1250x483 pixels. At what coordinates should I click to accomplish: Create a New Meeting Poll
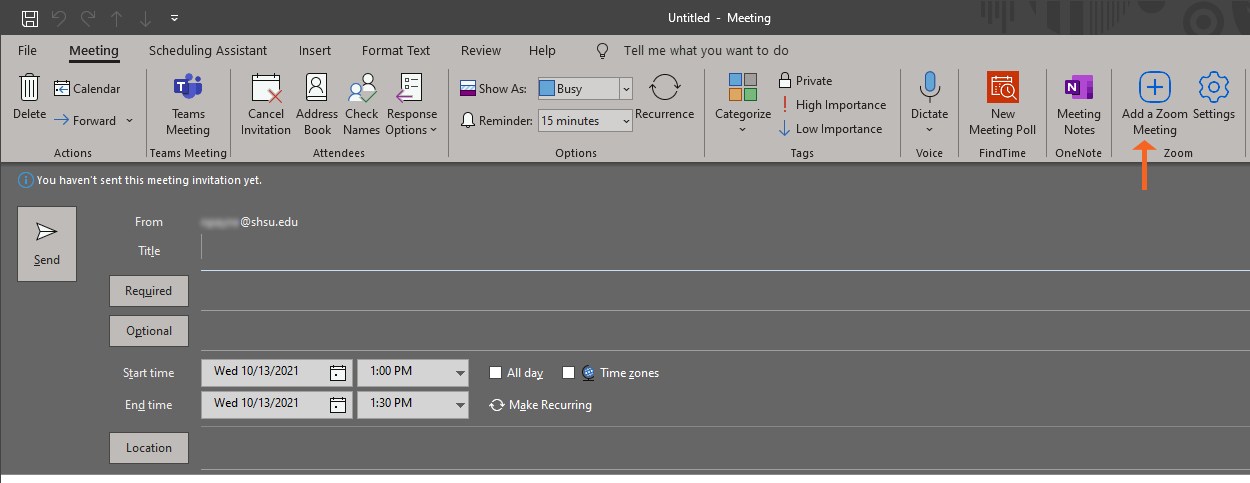[1002, 88]
